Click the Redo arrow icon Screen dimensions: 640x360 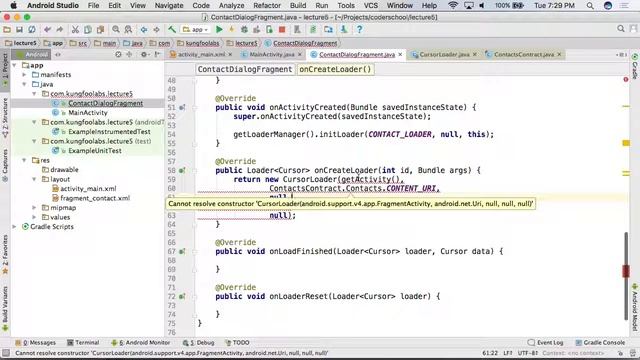click(x=60, y=29)
